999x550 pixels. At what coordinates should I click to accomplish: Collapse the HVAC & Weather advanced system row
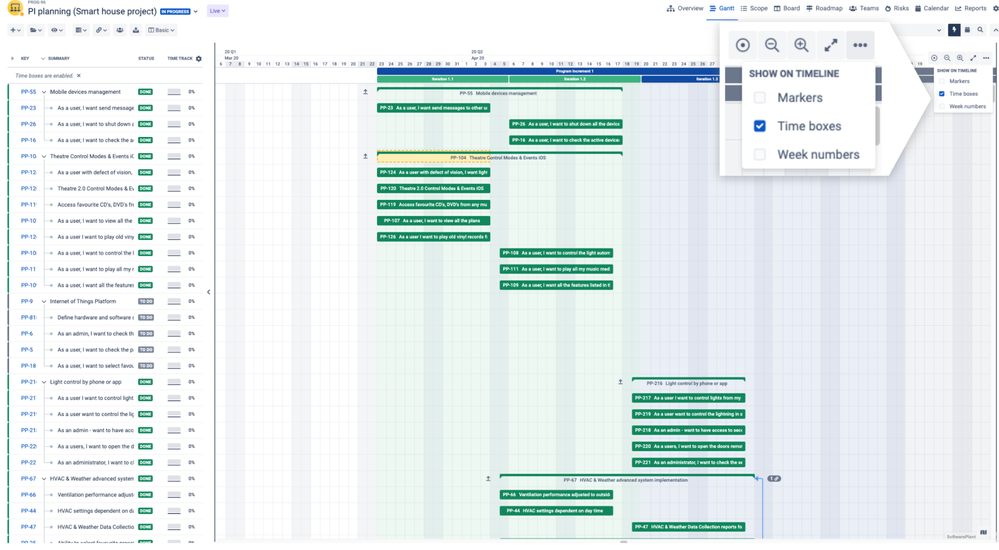[x=44, y=479]
